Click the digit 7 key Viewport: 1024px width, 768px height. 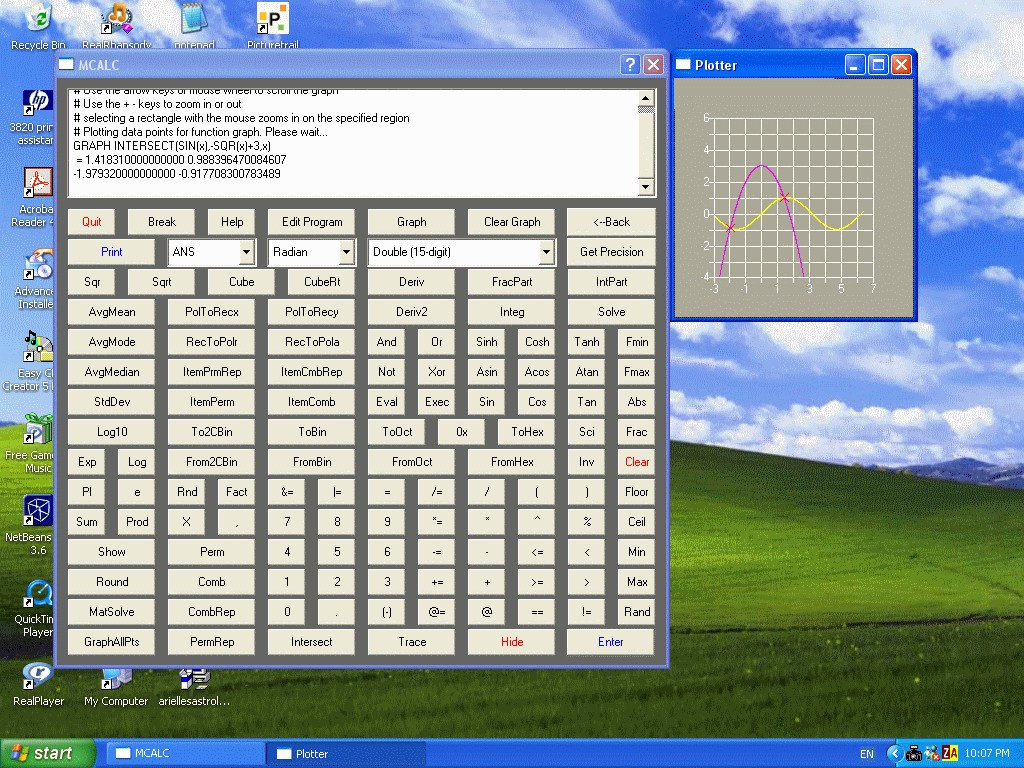click(x=287, y=522)
